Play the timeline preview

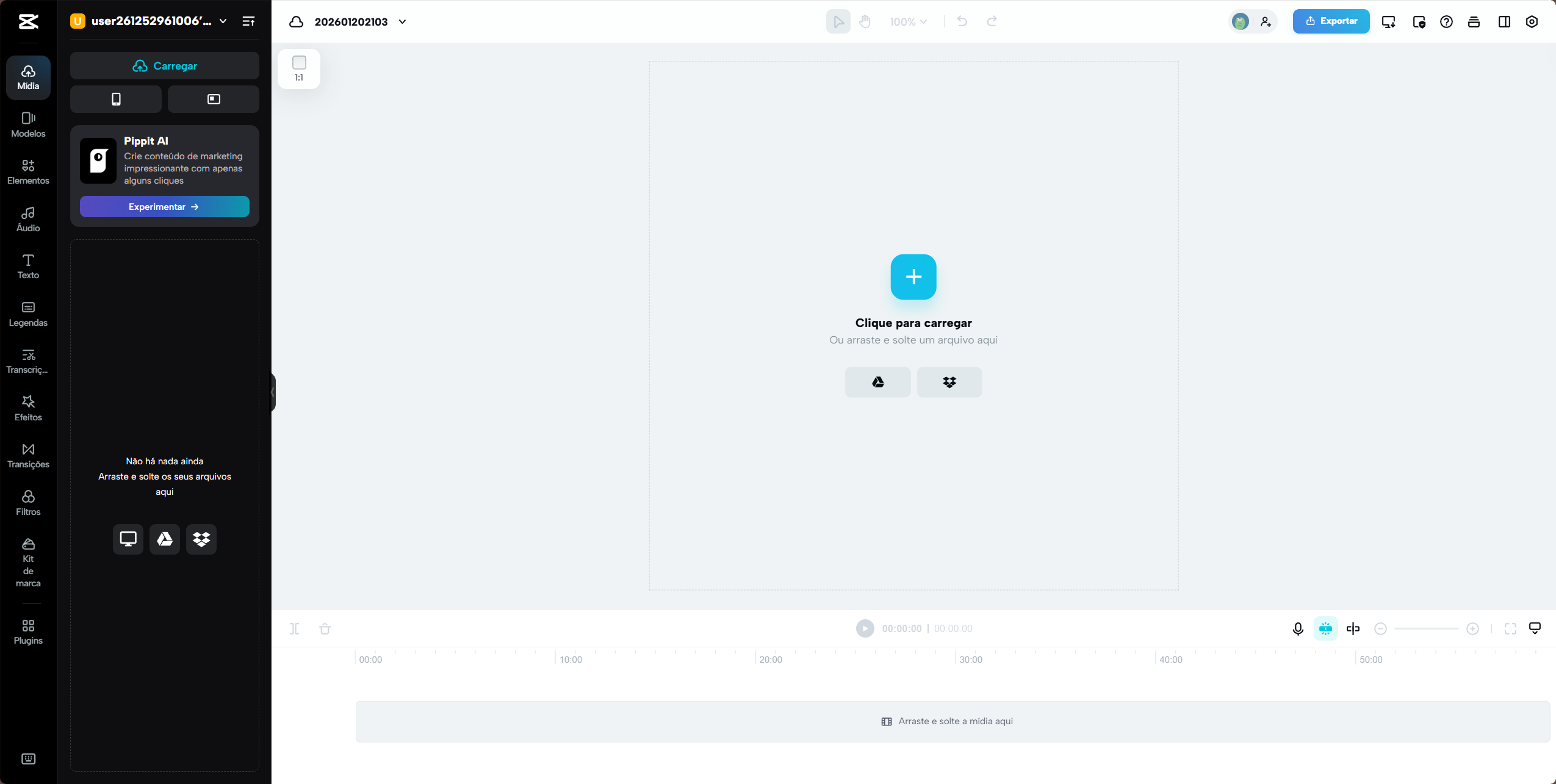(x=865, y=628)
